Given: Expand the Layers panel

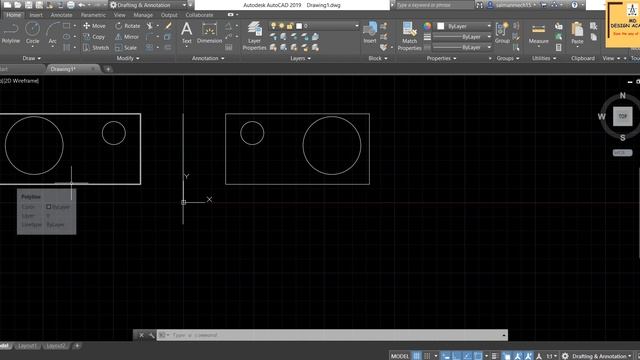Looking at the screenshot, I should pyautogui.click(x=300, y=58).
